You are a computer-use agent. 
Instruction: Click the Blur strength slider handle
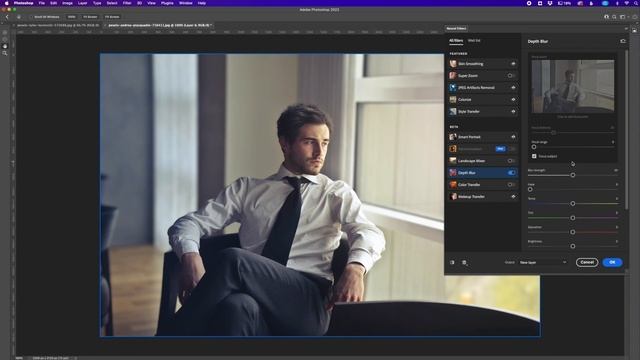click(x=573, y=175)
